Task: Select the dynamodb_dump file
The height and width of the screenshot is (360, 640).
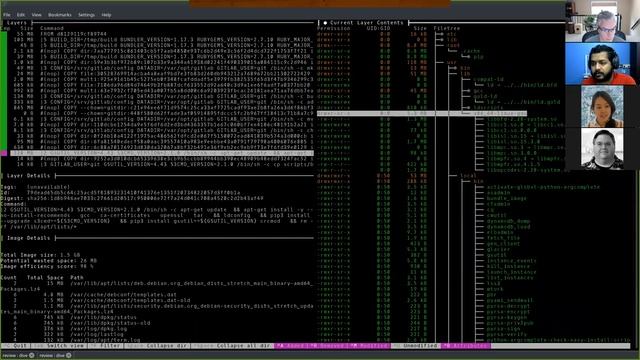Action: (x=508, y=221)
